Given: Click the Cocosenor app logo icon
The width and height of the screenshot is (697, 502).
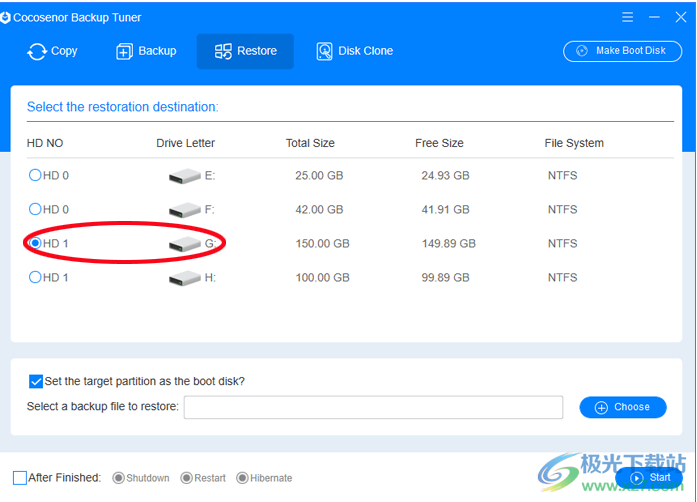Looking at the screenshot, I should click(7, 18).
